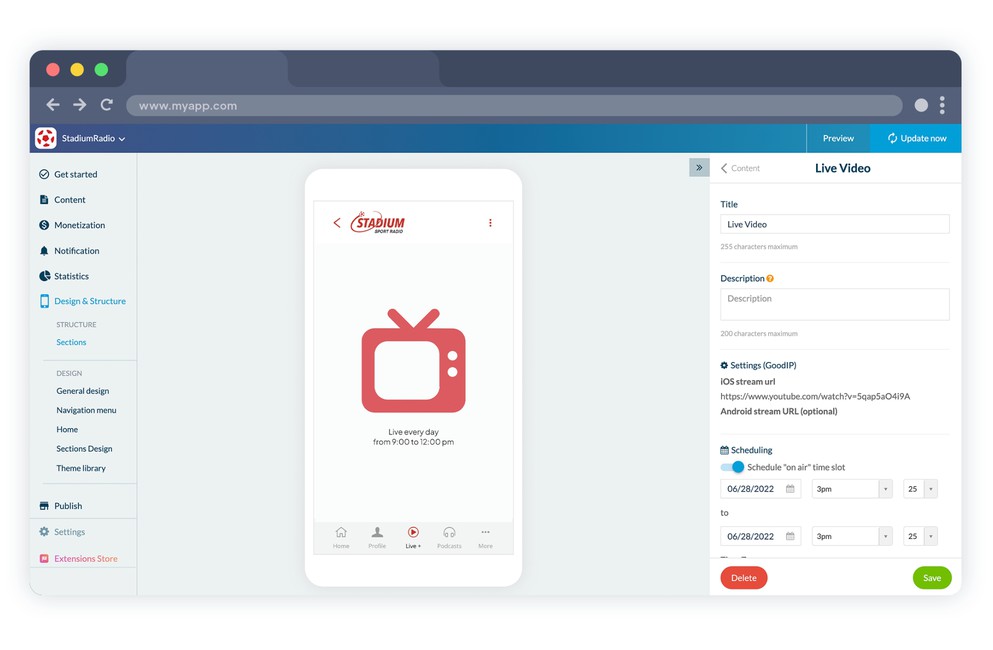Screen dimensions: 993x650
Task: Open the start hour 3pm dropdown
Action: coord(885,489)
